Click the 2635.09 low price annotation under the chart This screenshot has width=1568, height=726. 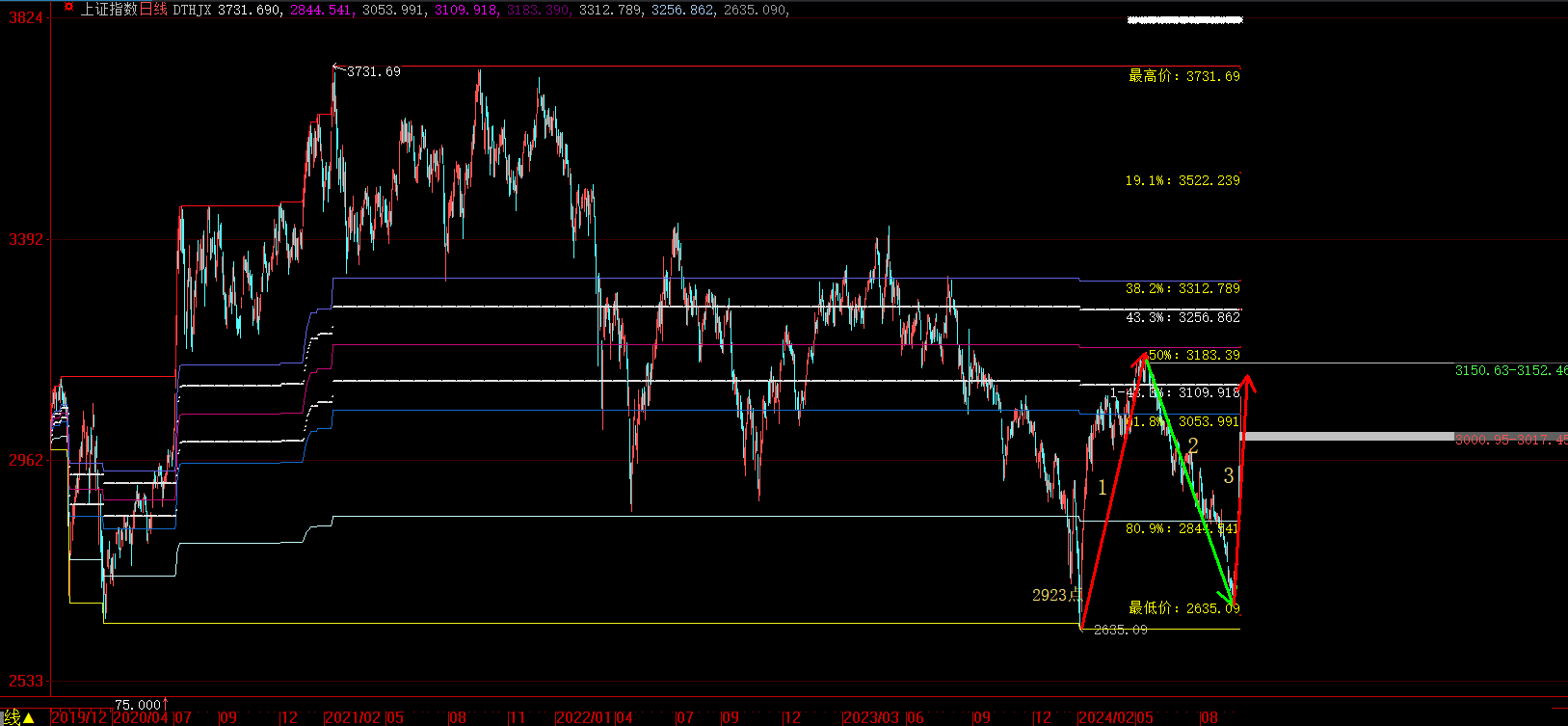(1121, 630)
